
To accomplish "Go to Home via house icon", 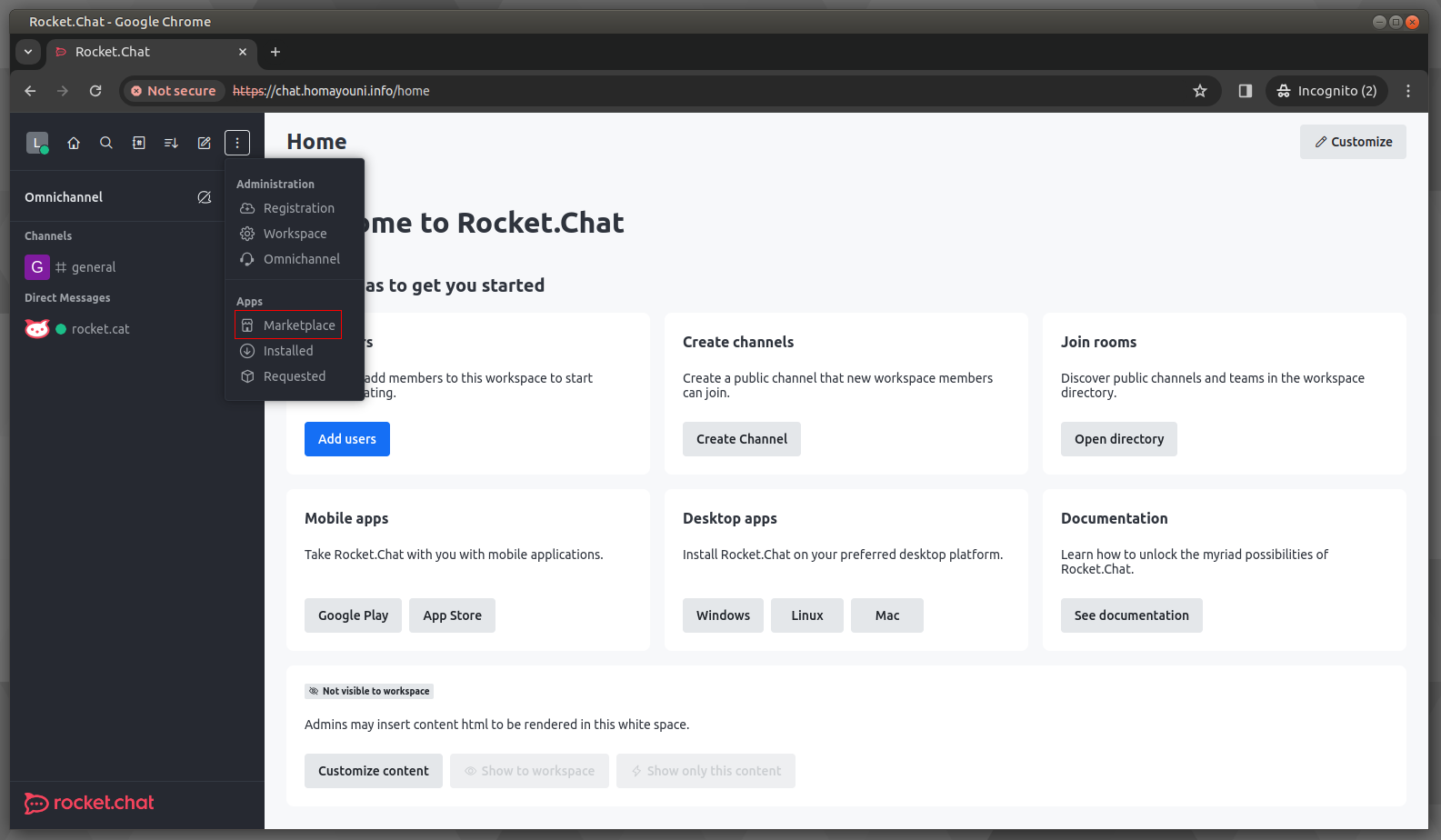I will pos(74,143).
